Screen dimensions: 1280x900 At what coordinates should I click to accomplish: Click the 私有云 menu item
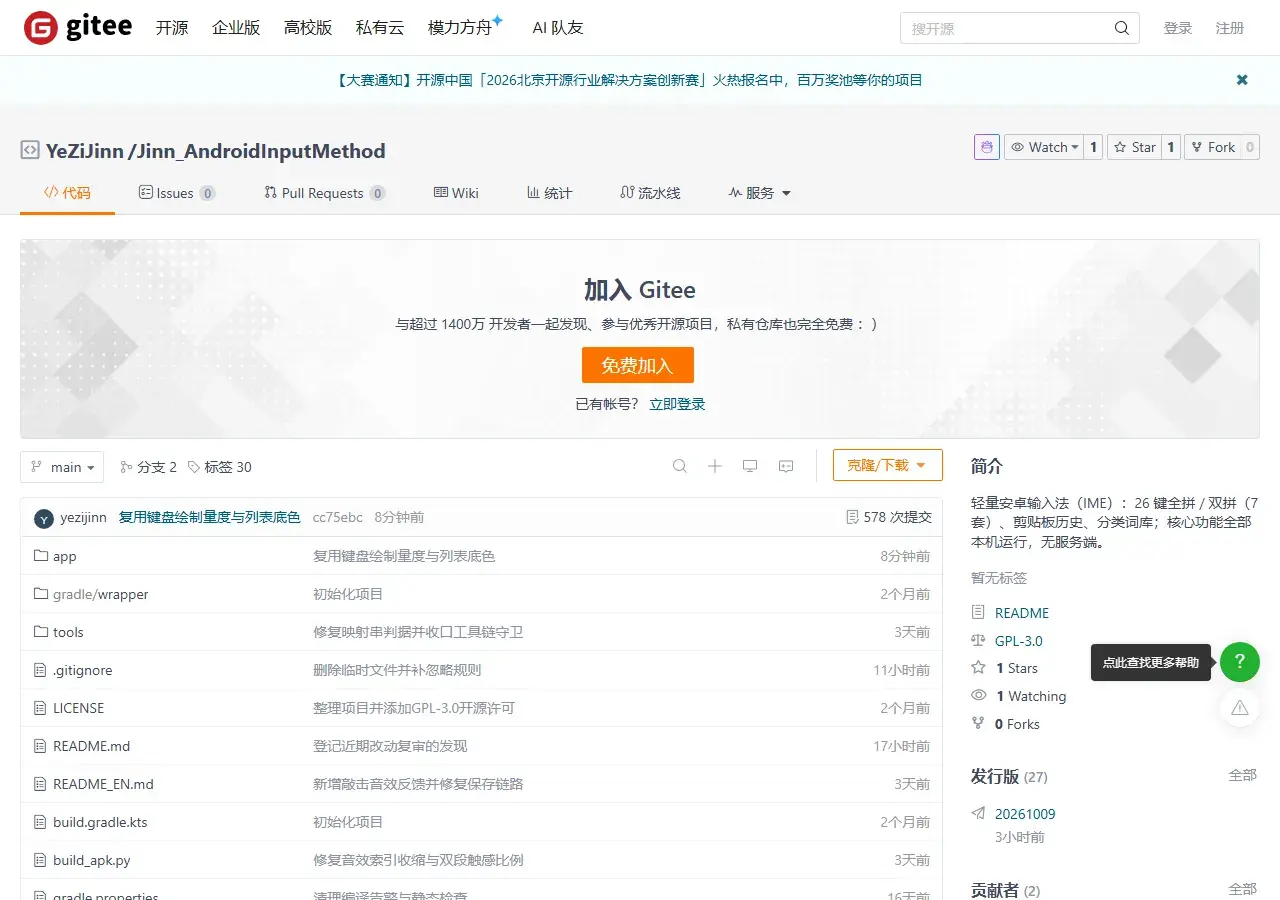[x=380, y=28]
